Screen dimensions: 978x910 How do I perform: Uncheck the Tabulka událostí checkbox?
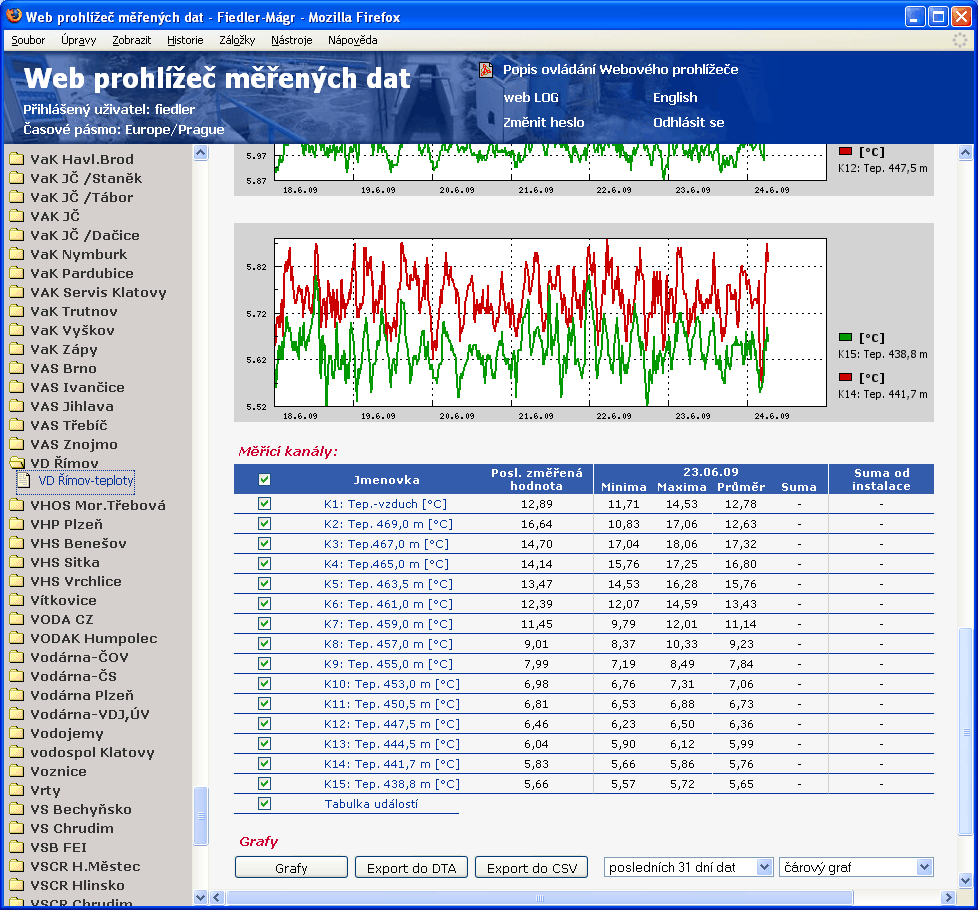[x=264, y=803]
